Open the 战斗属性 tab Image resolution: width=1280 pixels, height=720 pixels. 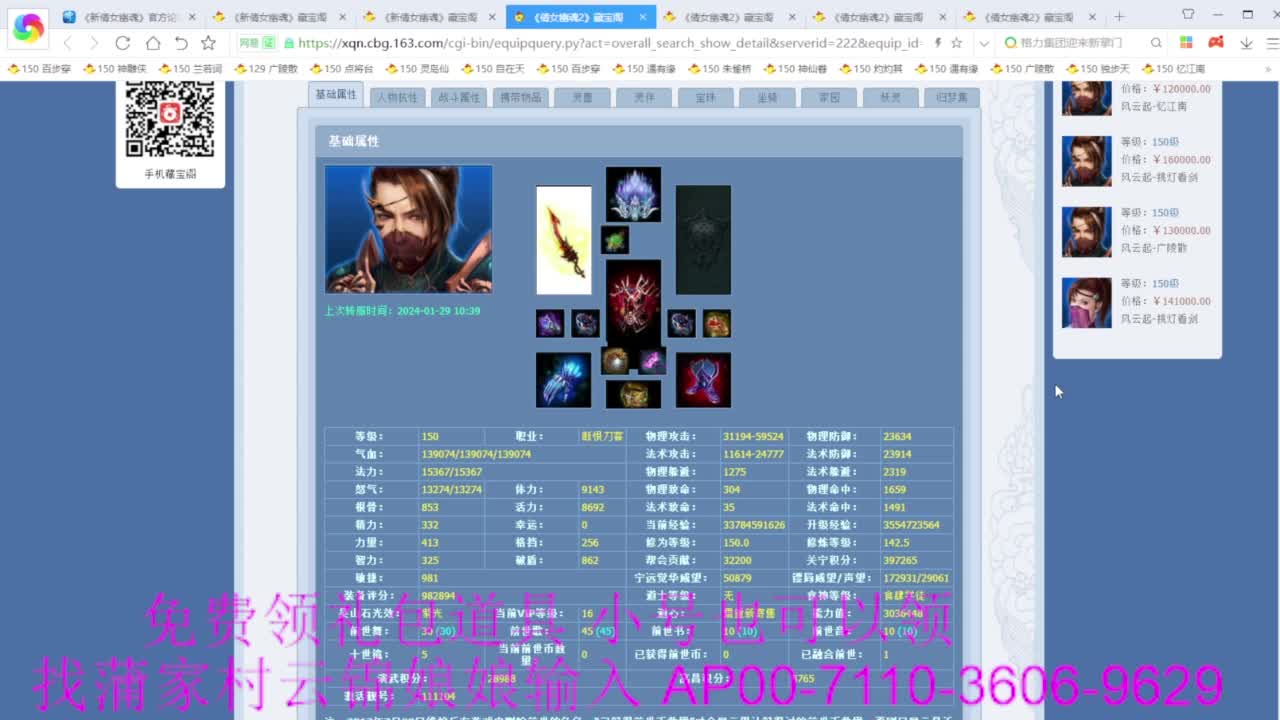click(459, 97)
